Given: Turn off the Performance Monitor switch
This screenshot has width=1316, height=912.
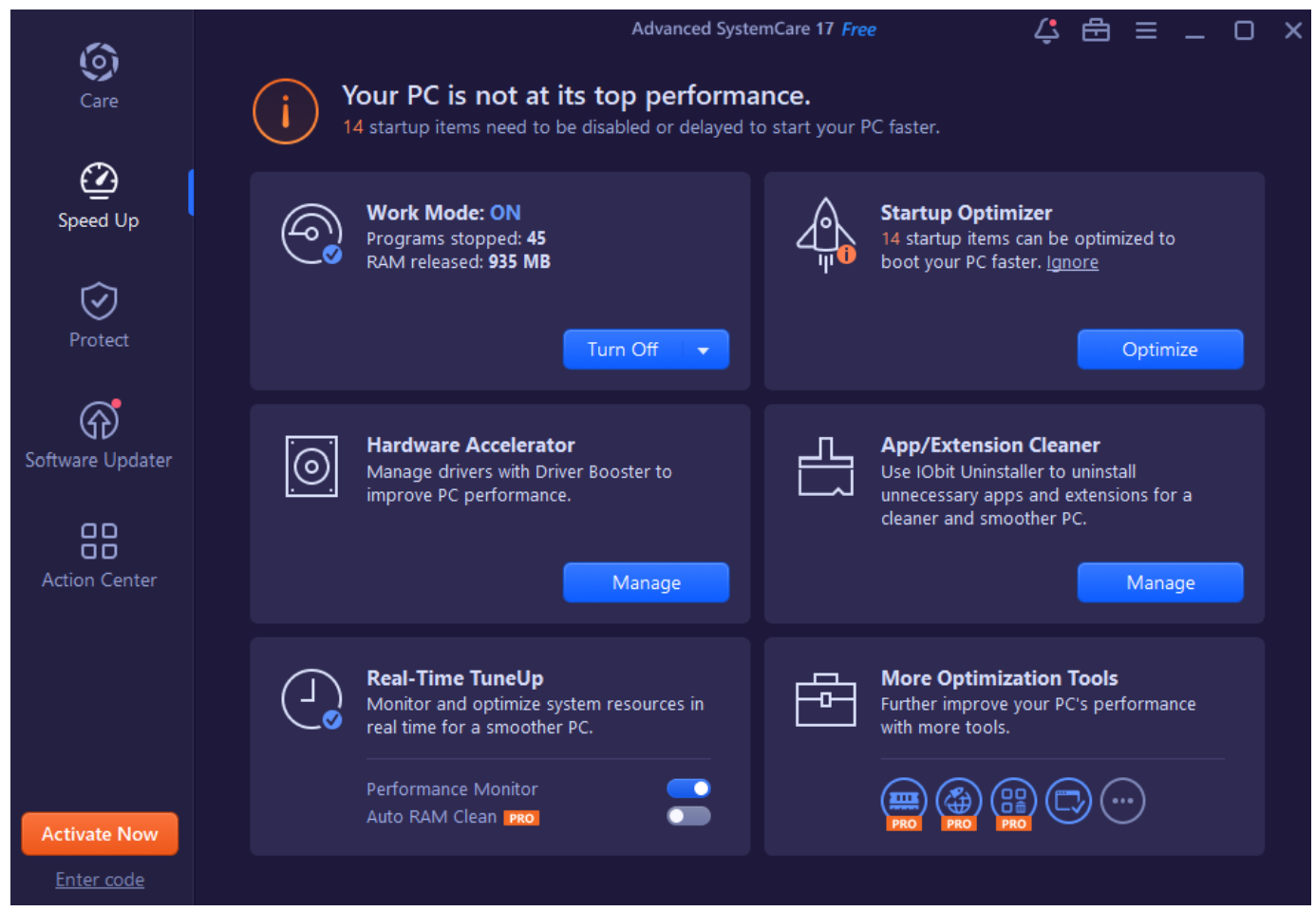Looking at the screenshot, I should click(x=688, y=788).
